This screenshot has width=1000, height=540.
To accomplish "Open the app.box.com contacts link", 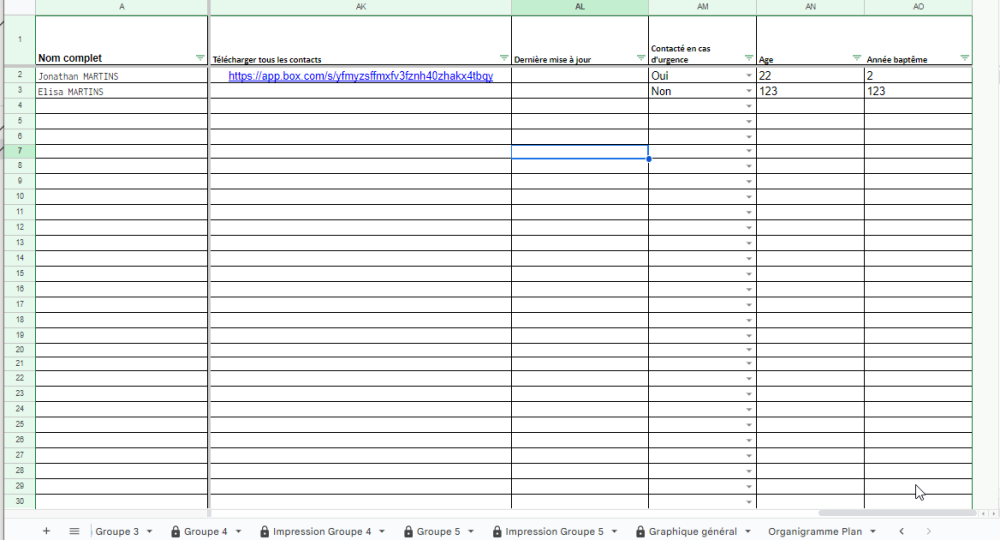I will 360,76.
